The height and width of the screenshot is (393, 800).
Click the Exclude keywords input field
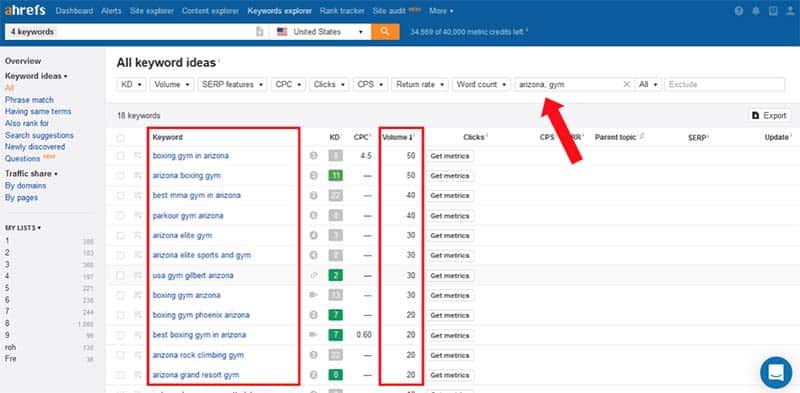tap(724, 84)
